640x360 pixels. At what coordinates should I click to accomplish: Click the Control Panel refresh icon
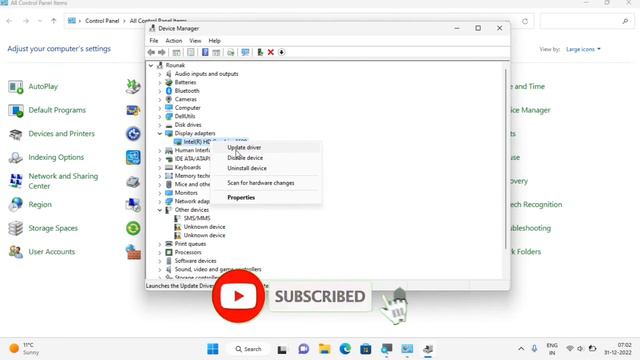525,21
